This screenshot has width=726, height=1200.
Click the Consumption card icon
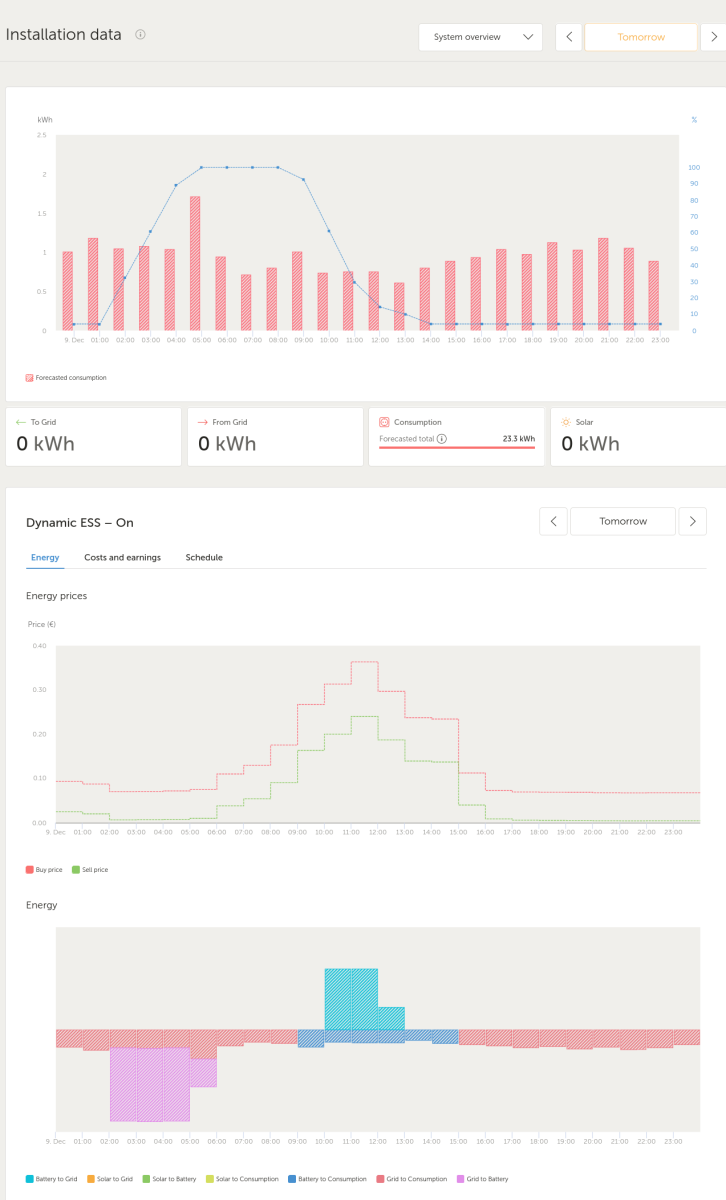coord(384,422)
